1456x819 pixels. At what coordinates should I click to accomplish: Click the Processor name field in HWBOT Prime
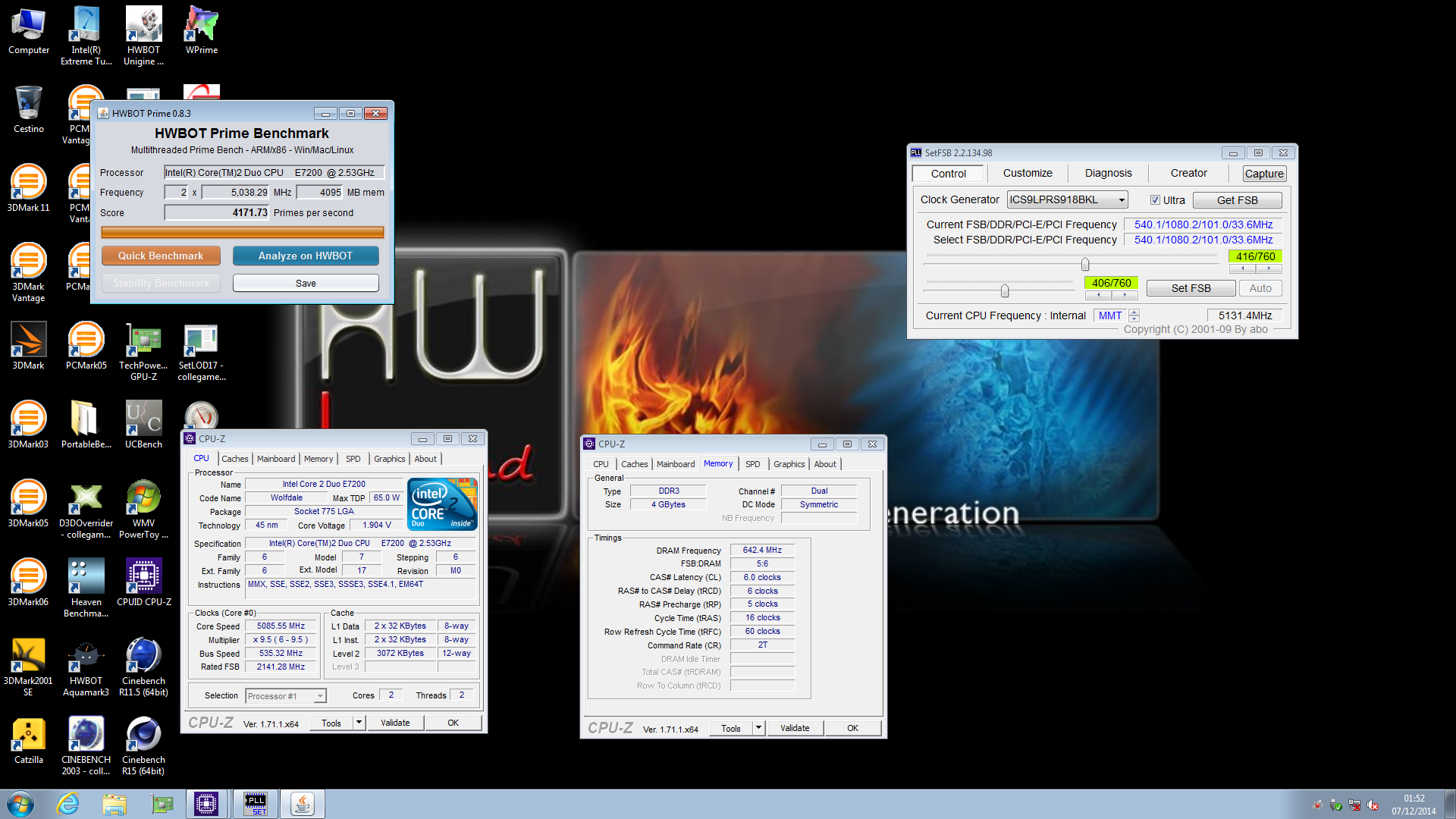tap(275, 172)
